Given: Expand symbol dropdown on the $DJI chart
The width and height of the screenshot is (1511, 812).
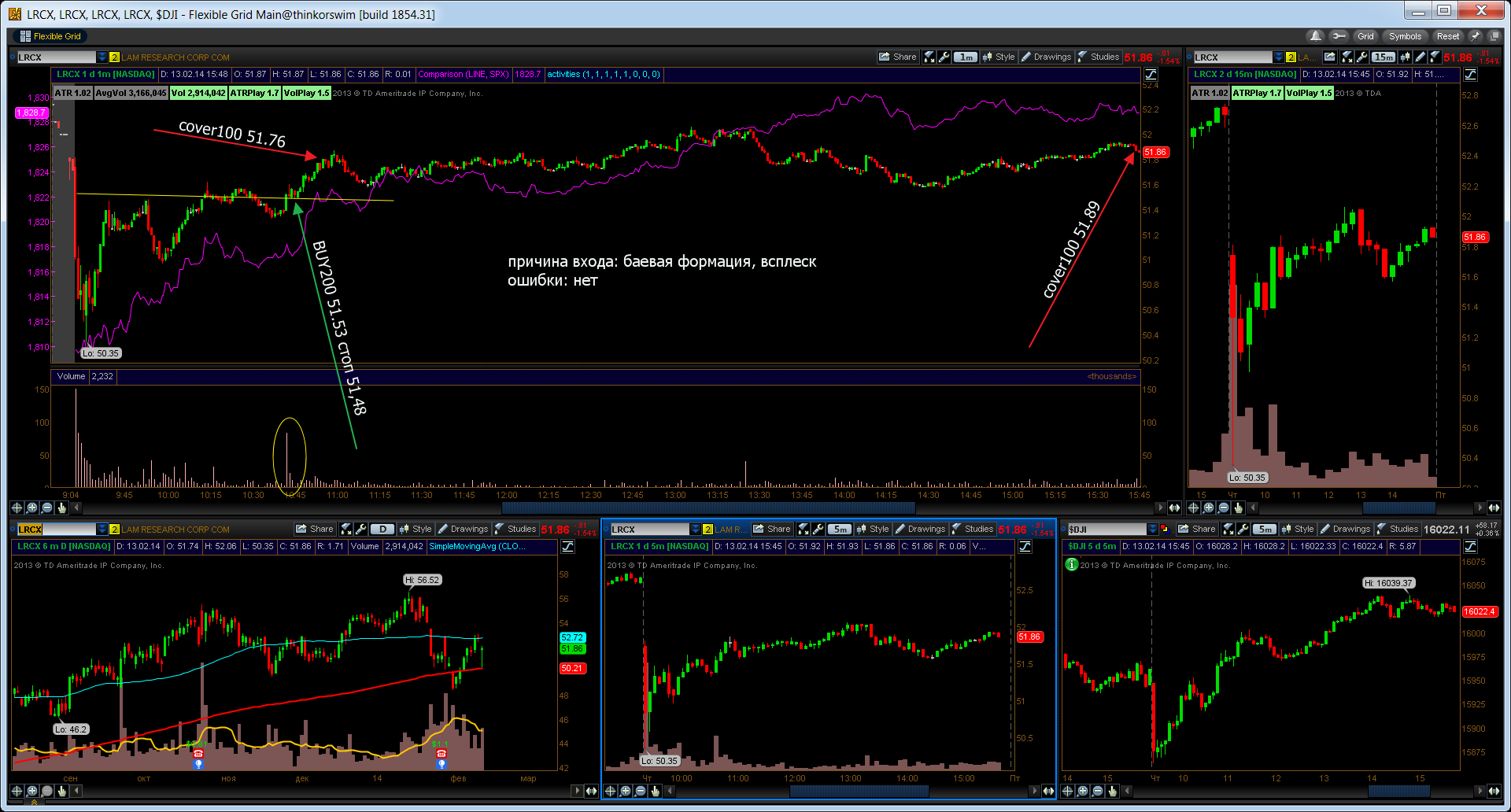Looking at the screenshot, I should [1153, 530].
